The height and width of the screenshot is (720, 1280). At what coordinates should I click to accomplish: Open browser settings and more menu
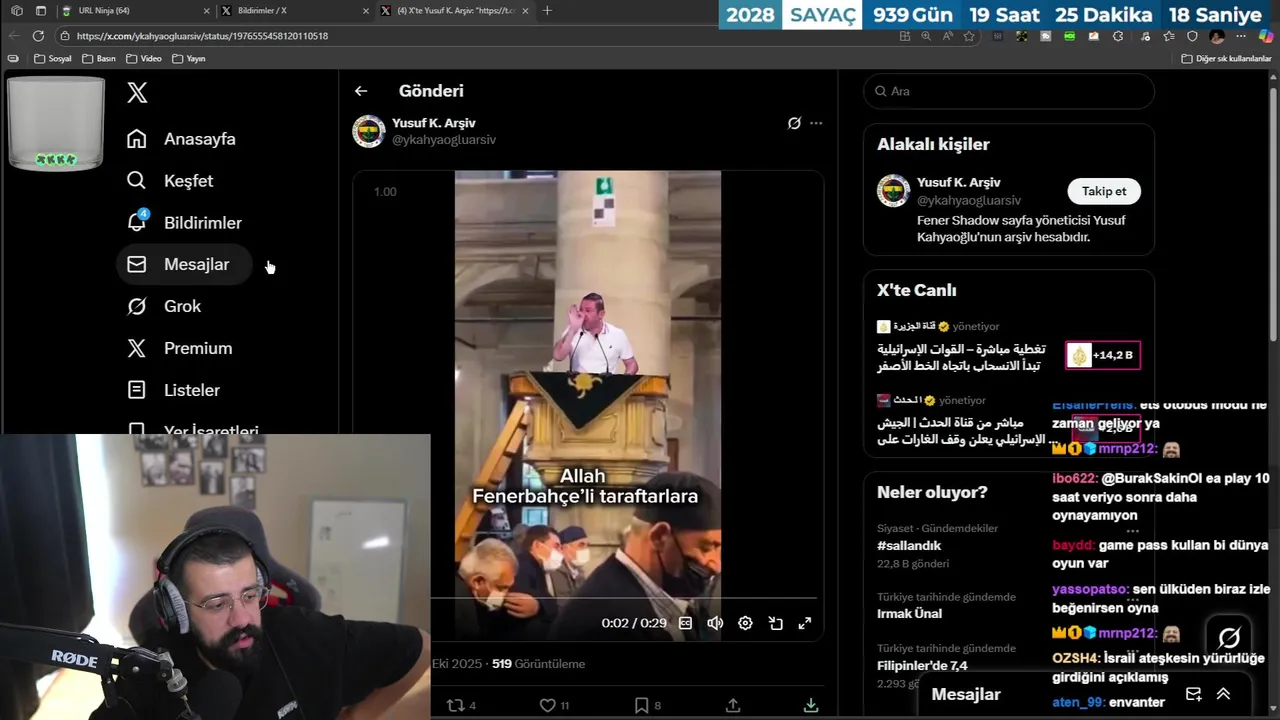coord(1243,36)
